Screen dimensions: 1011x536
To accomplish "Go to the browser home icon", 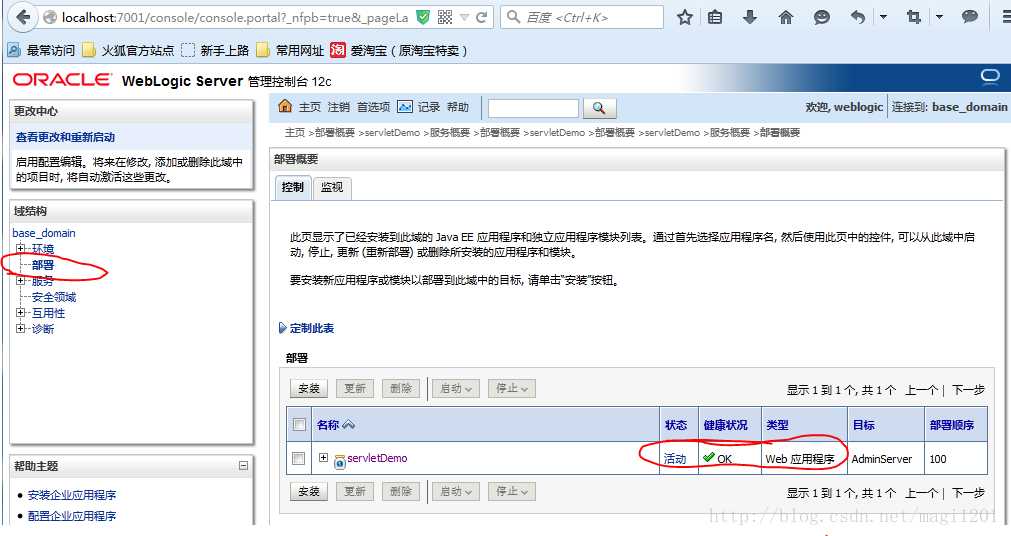I will point(785,17).
